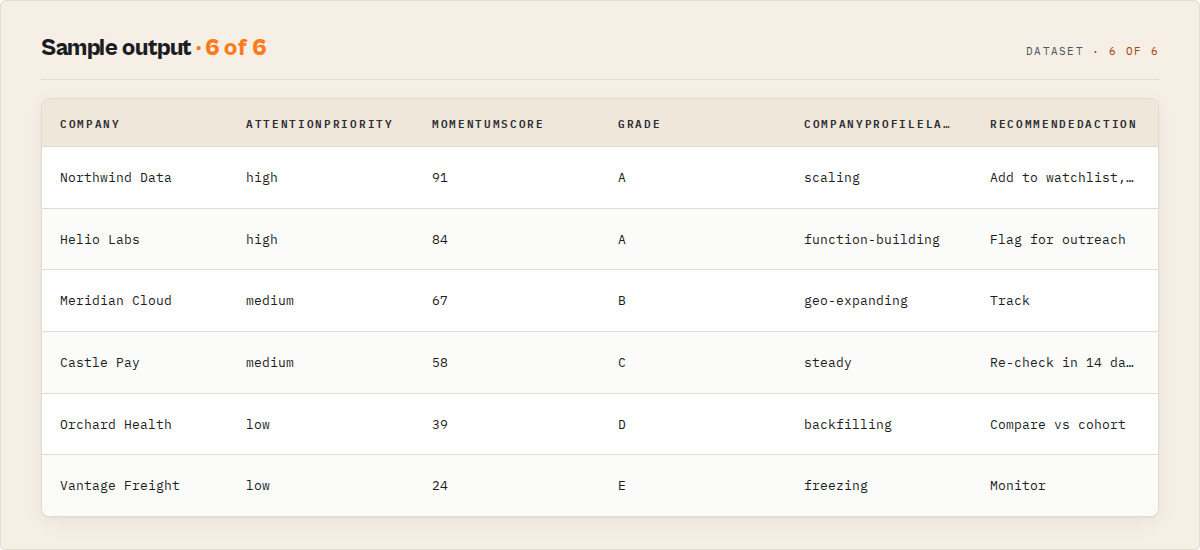Click grade A in Northwind Data row
The width and height of the screenshot is (1200, 550).
(x=622, y=178)
